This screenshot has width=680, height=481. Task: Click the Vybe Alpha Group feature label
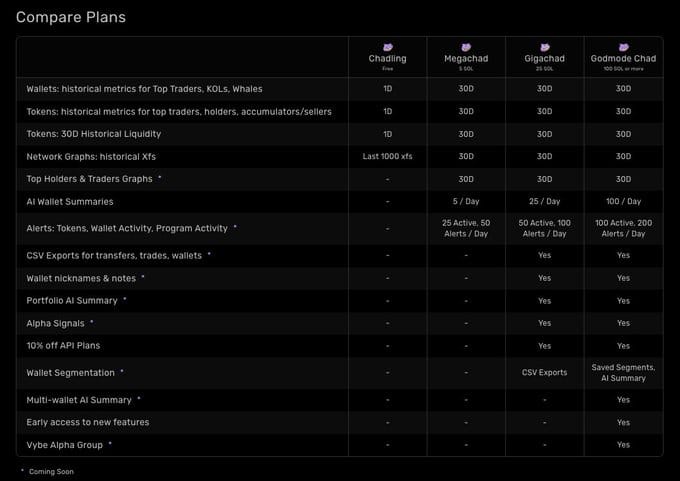point(64,445)
